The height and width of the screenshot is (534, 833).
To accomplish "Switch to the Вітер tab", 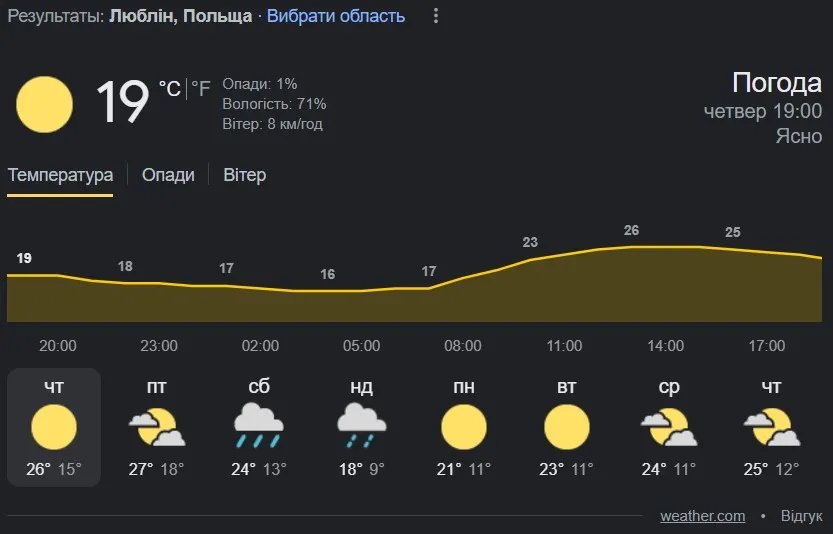I will 245,175.
